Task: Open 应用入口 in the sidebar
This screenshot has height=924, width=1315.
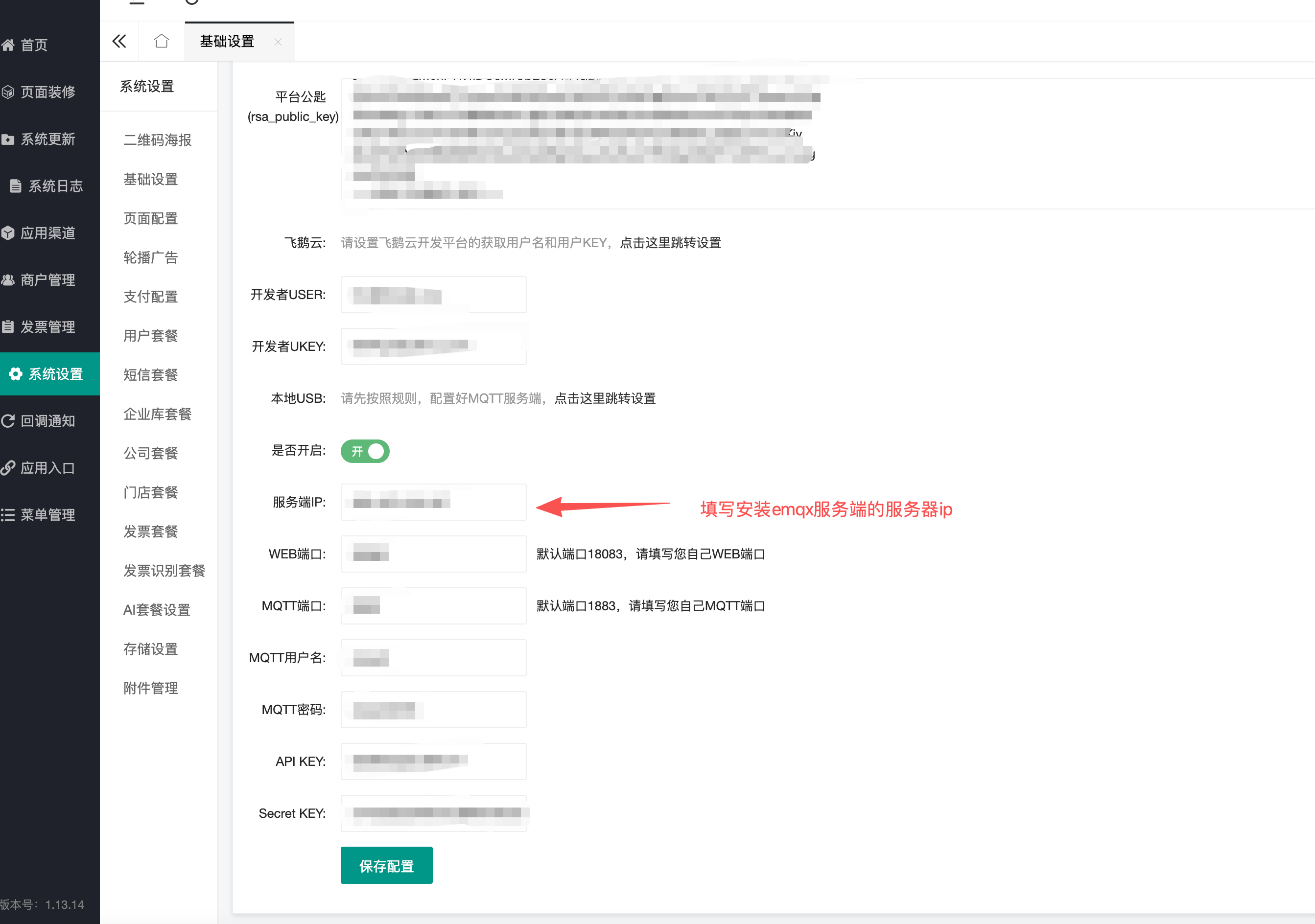Action: click(47, 468)
